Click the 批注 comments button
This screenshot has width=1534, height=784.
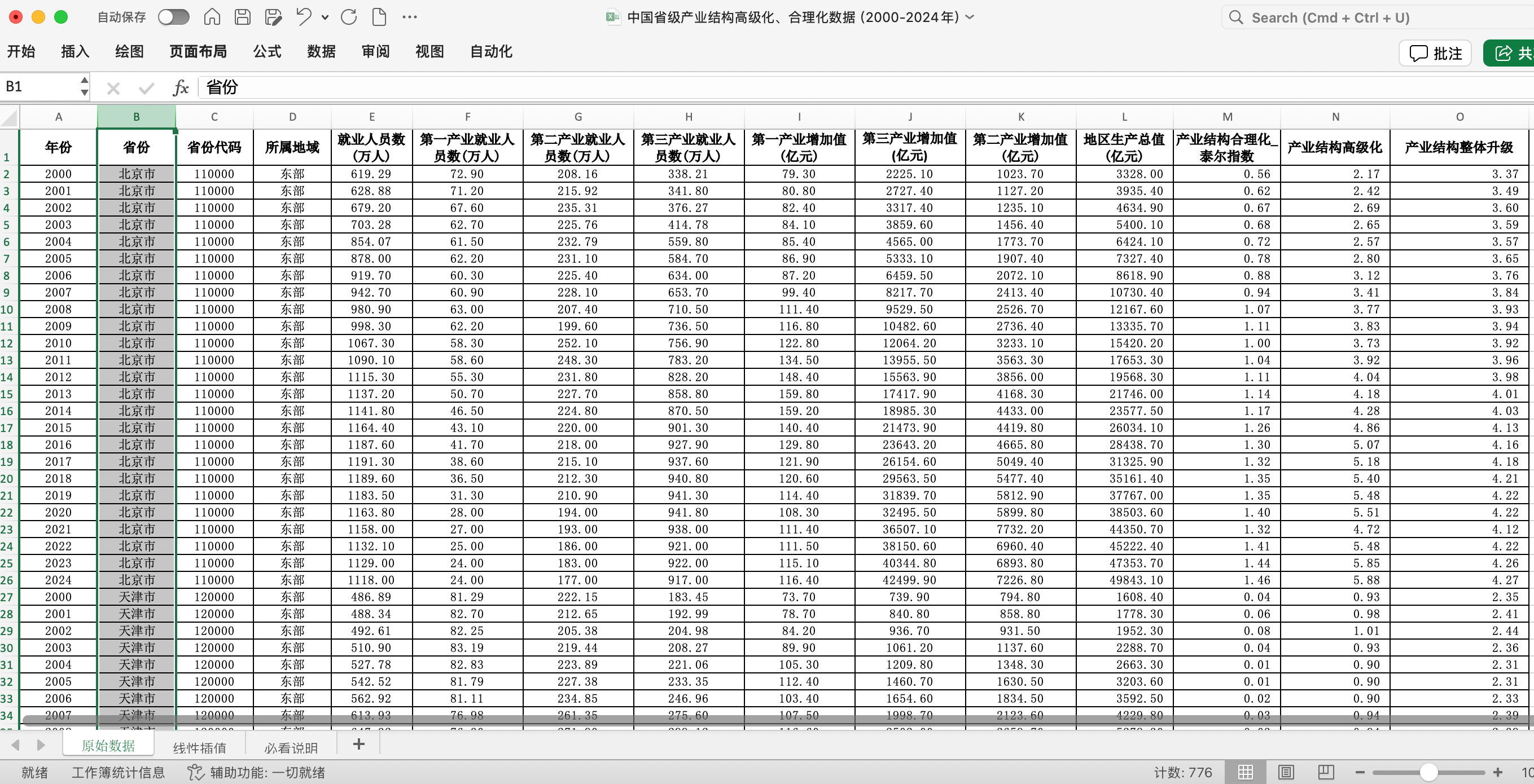point(1435,53)
